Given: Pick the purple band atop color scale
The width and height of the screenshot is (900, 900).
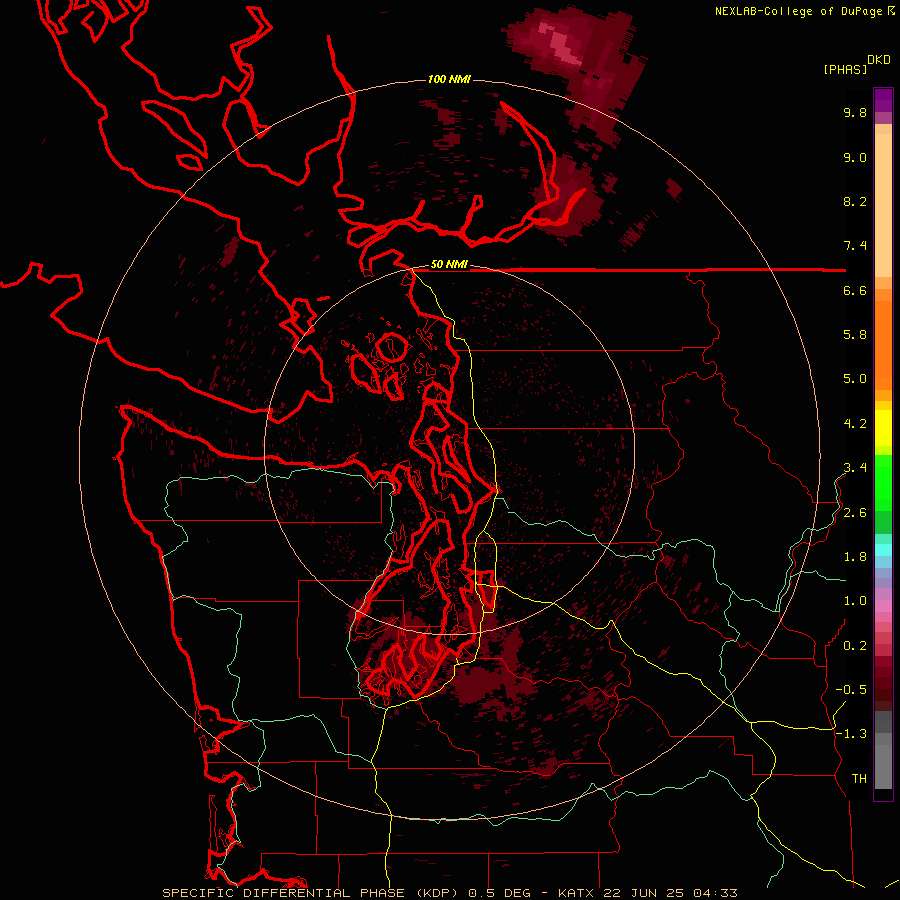Looking at the screenshot, I should (x=883, y=100).
